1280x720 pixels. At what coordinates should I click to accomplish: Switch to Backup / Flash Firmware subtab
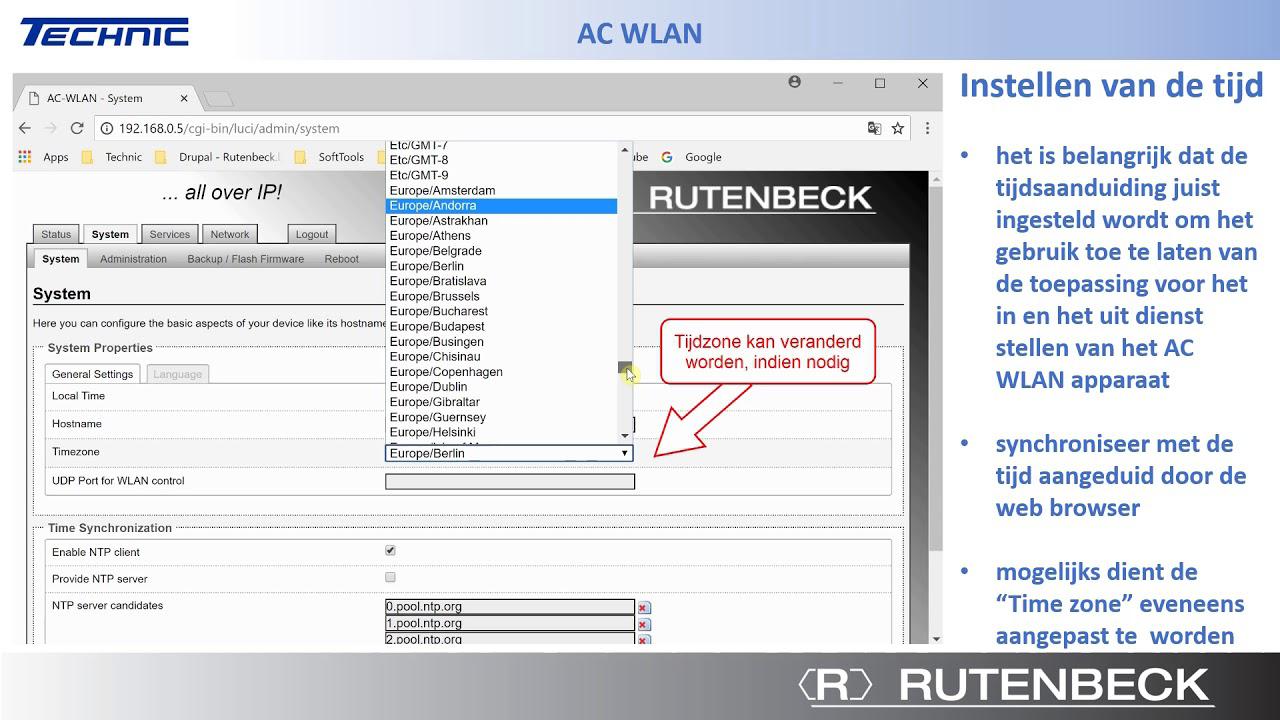(x=245, y=259)
